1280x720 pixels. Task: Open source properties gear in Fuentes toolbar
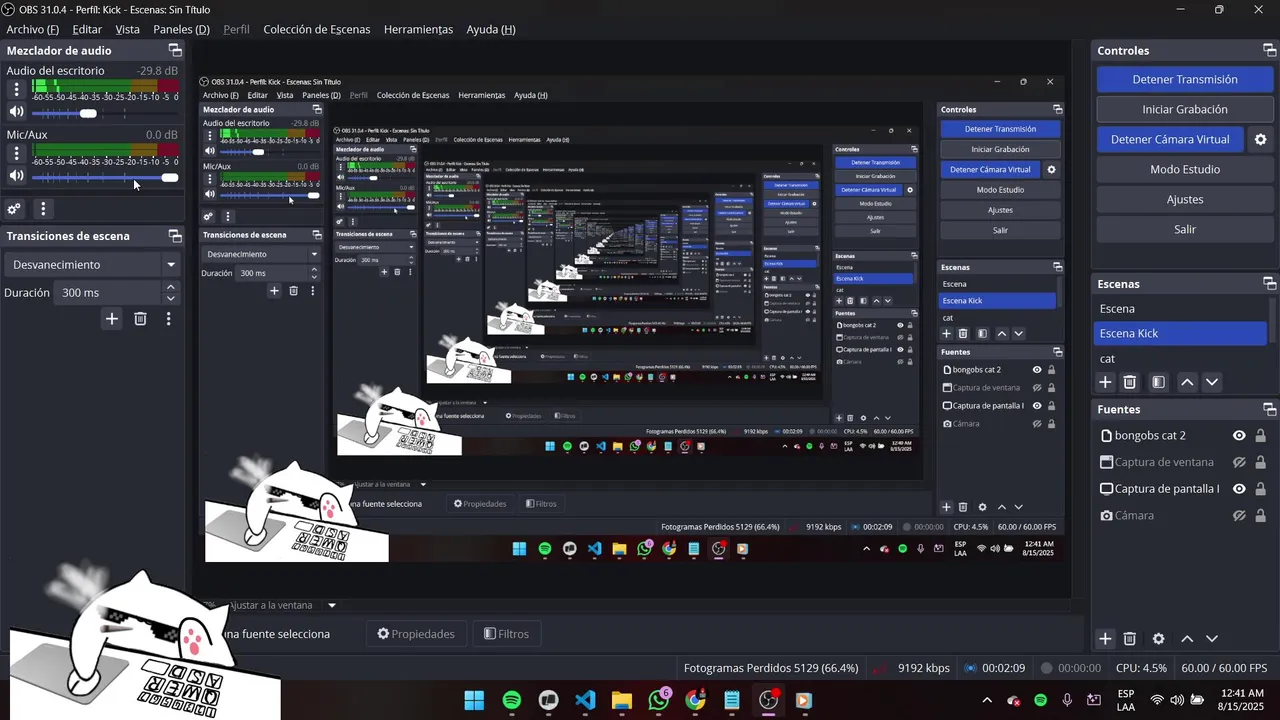[1158, 639]
